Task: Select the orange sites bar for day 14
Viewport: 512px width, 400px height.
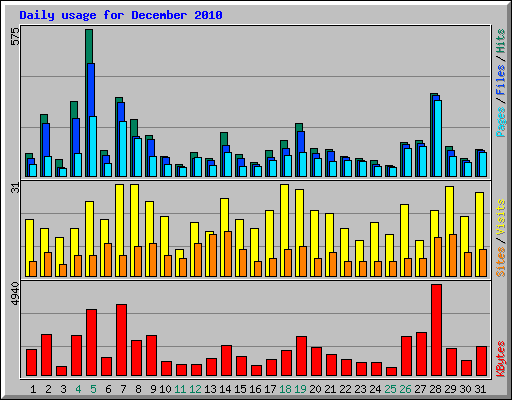Action: 228,254
